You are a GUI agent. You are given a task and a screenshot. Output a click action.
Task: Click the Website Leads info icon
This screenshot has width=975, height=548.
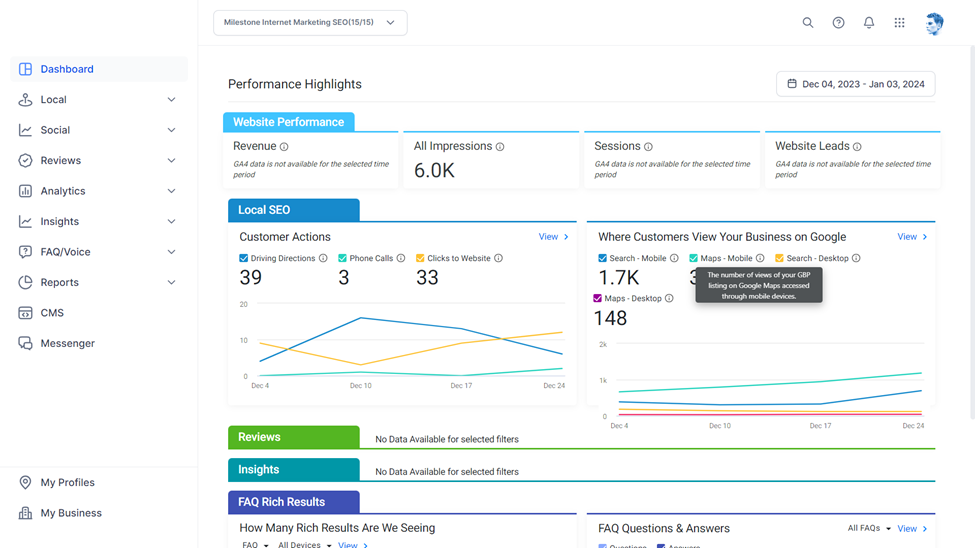[x=857, y=147]
